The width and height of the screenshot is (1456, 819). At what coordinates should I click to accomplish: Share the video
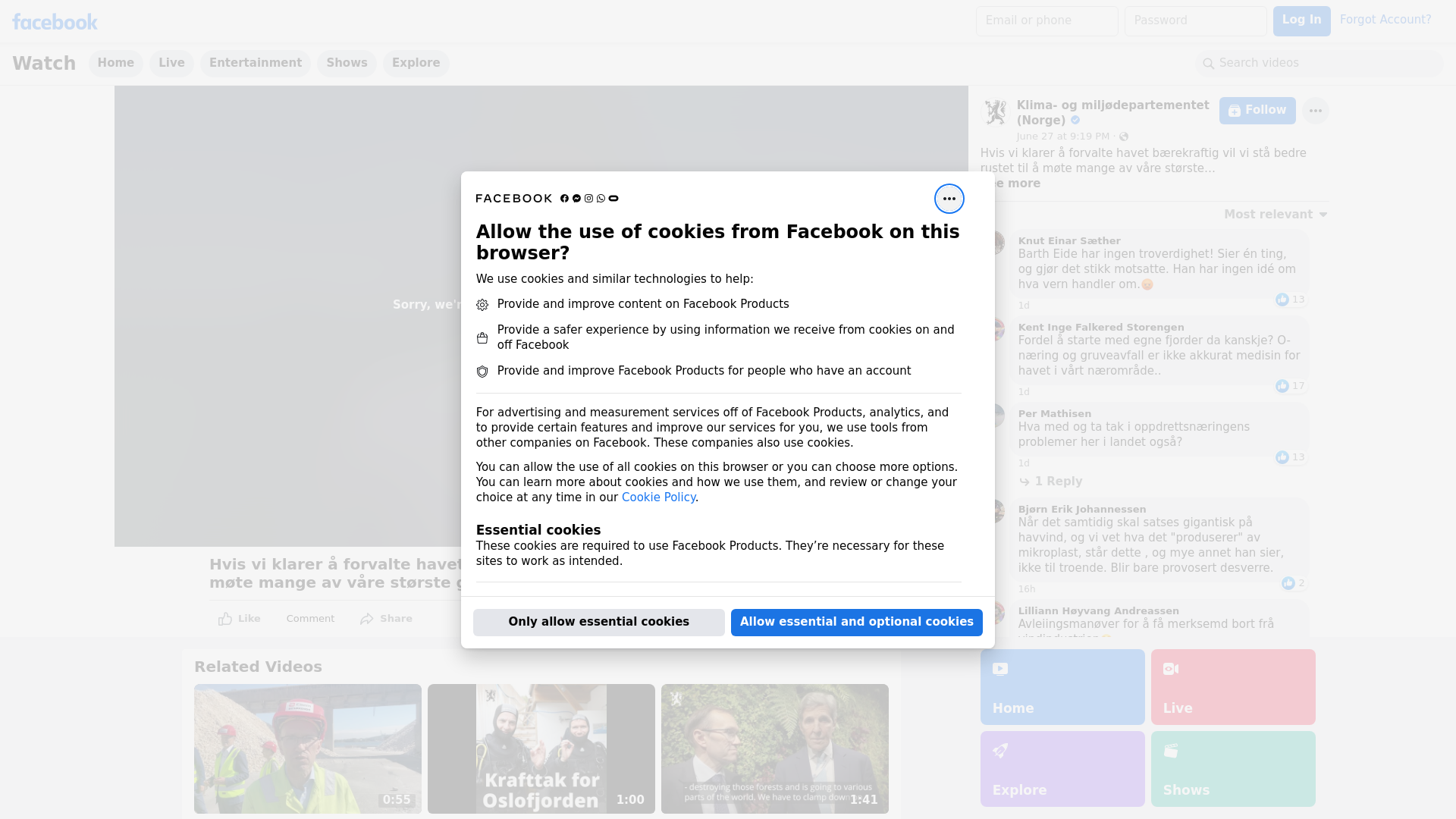click(386, 619)
